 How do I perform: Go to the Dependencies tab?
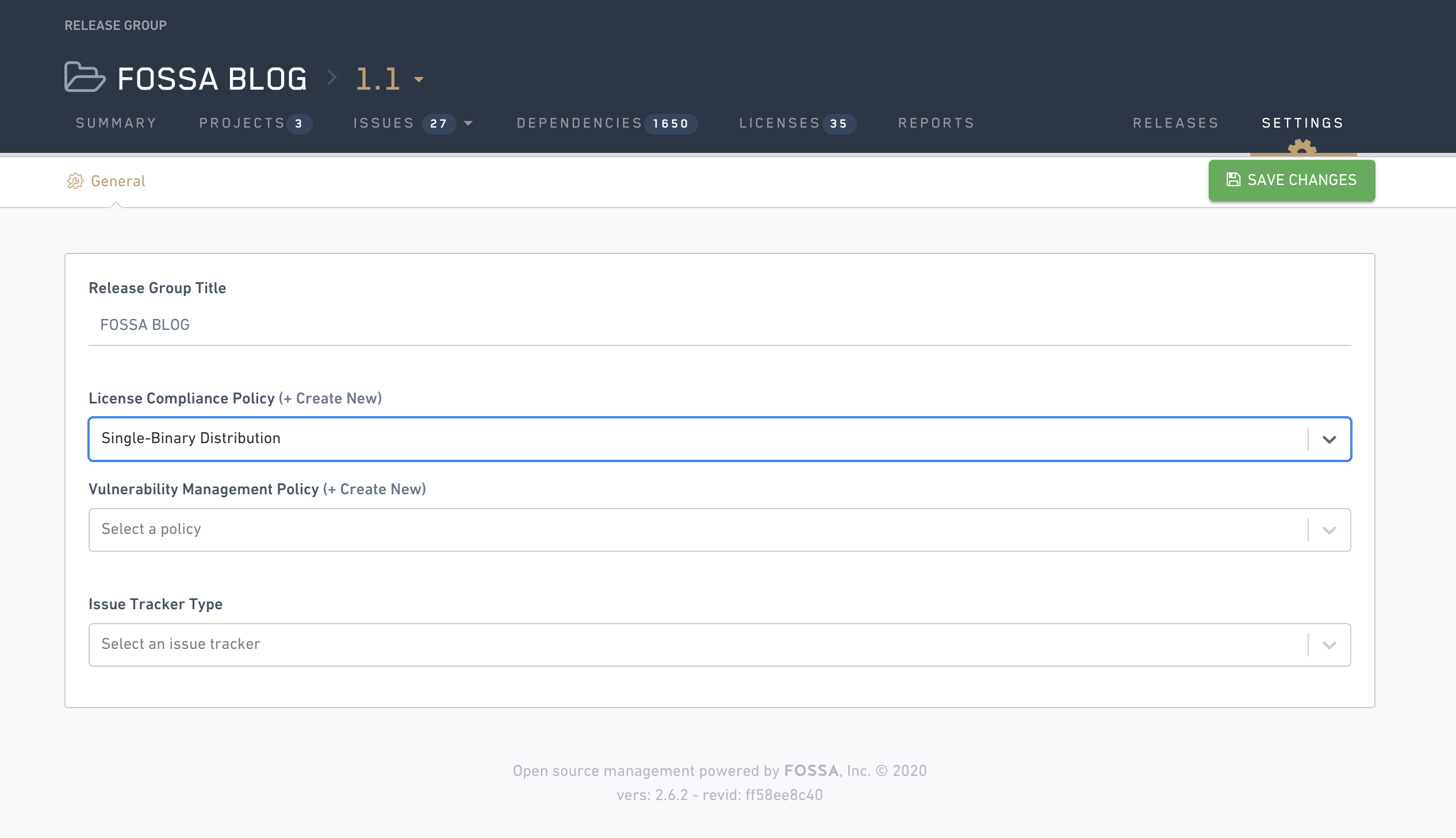[x=579, y=123]
